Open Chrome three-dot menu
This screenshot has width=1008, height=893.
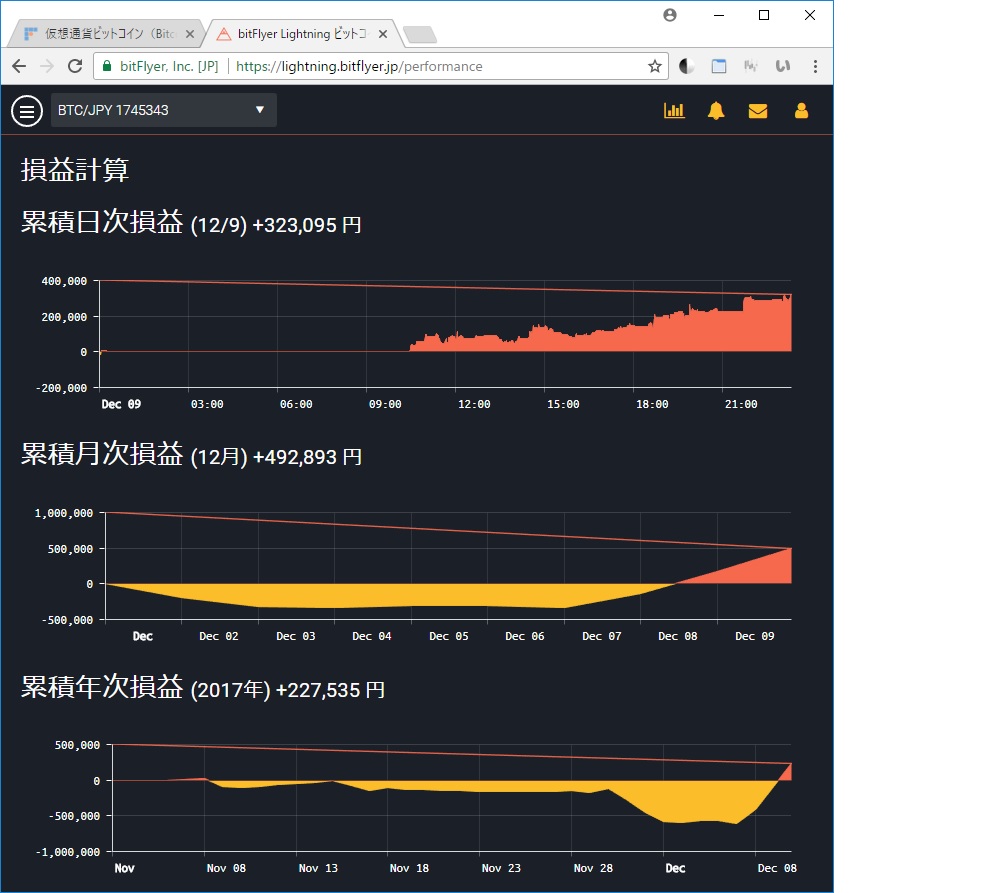pyautogui.click(x=815, y=66)
